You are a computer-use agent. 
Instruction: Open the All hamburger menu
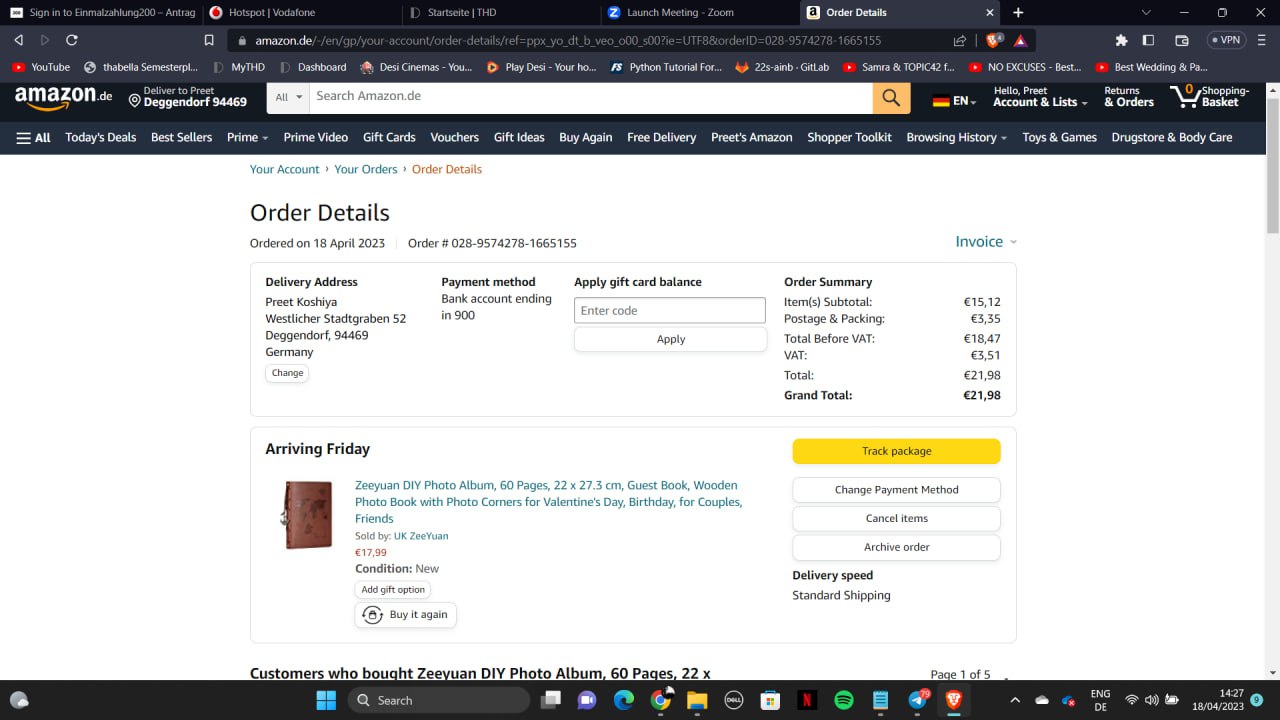pos(33,138)
